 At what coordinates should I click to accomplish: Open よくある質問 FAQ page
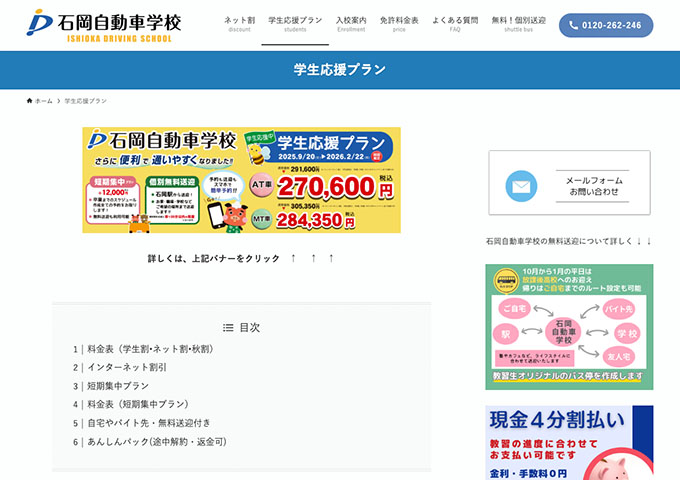click(x=455, y=24)
